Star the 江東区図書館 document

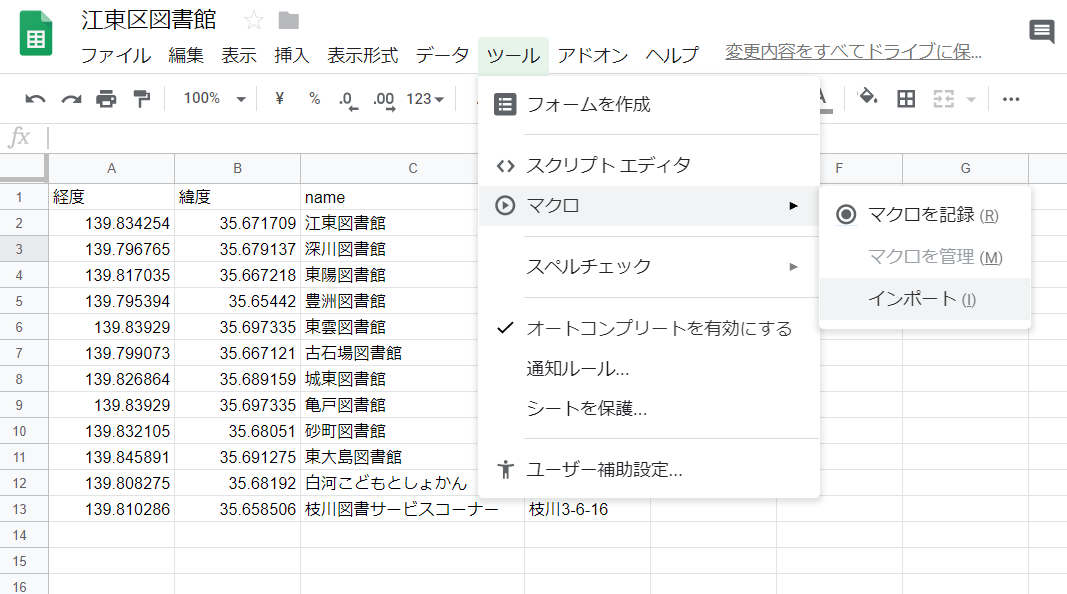254,20
